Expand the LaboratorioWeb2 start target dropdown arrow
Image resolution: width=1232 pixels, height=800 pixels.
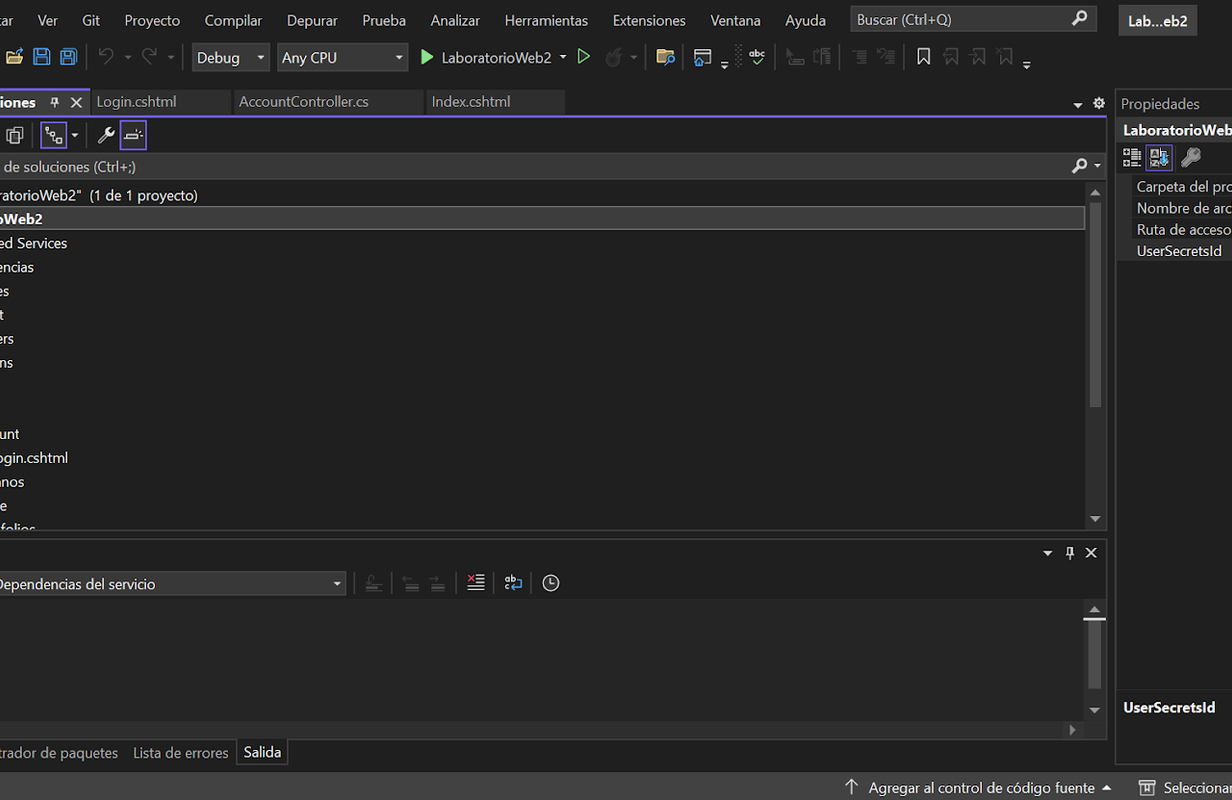click(563, 57)
